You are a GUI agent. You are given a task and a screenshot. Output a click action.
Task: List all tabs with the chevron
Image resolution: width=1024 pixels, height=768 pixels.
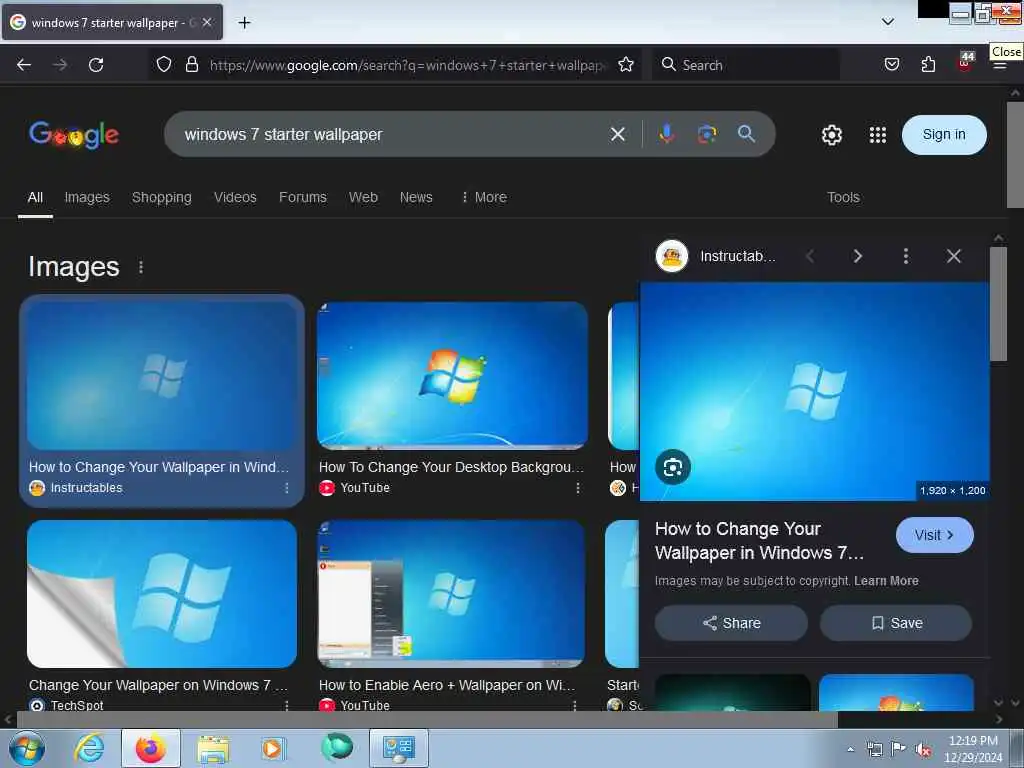pyautogui.click(x=888, y=22)
